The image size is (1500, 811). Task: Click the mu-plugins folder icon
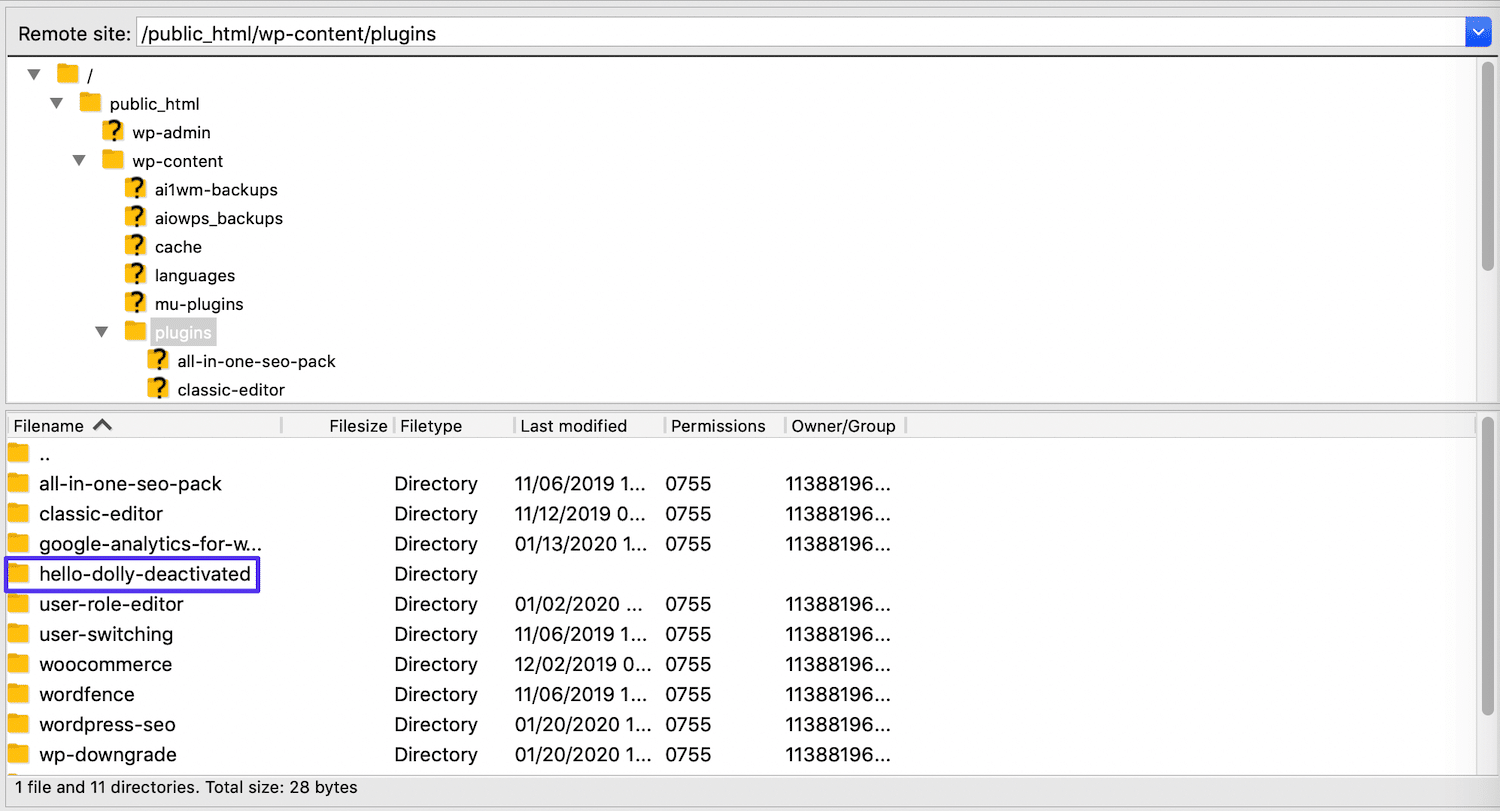click(x=136, y=303)
